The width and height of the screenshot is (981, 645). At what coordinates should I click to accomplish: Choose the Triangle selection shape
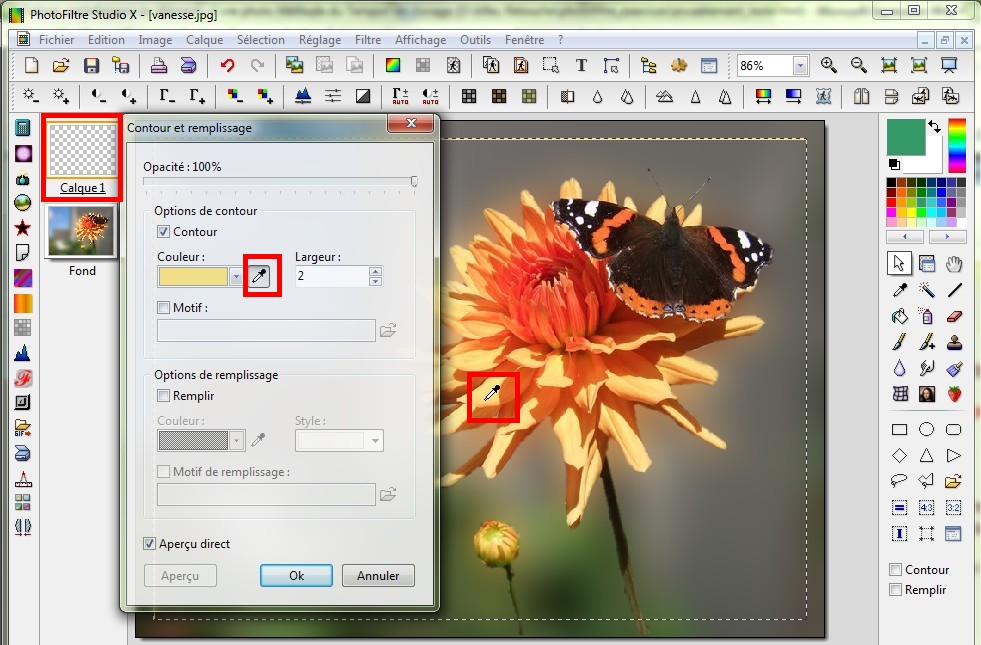(927, 455)
